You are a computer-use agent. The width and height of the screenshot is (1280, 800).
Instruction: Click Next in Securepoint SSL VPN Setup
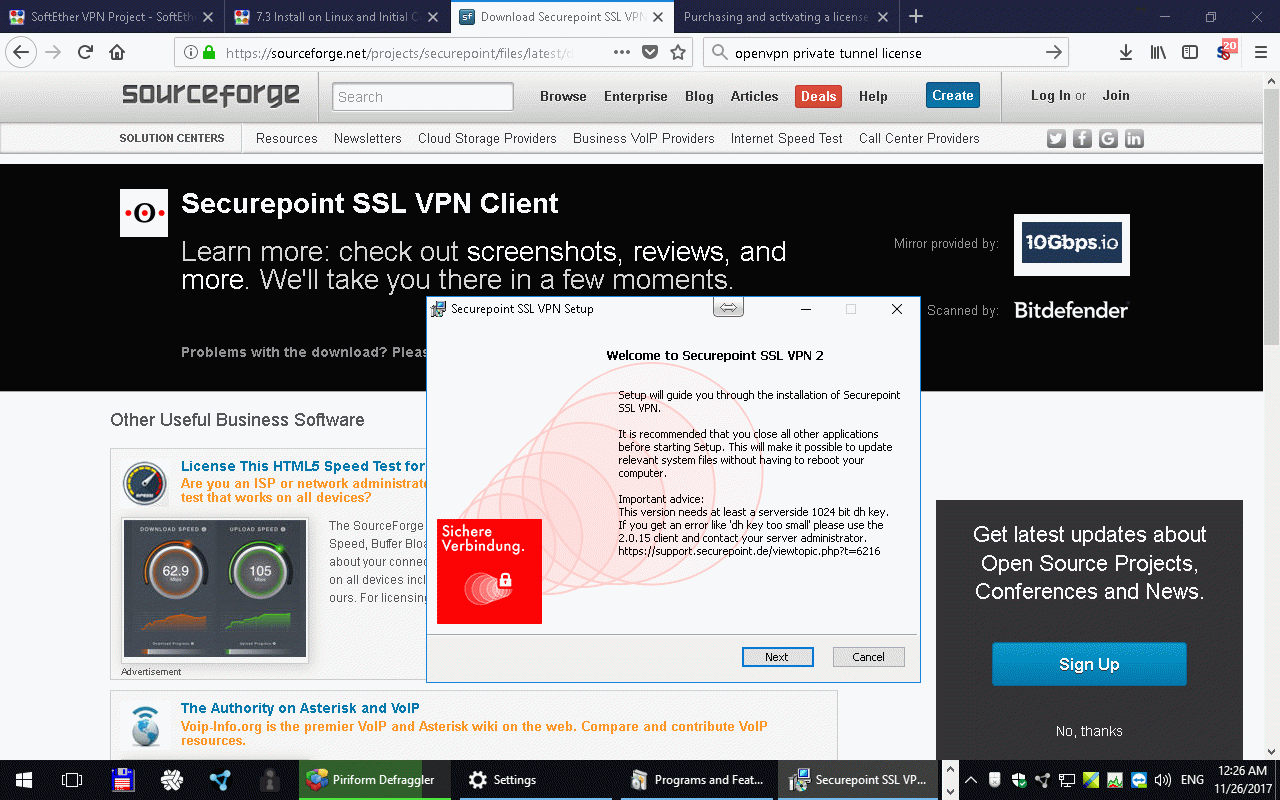click(777, 657)
